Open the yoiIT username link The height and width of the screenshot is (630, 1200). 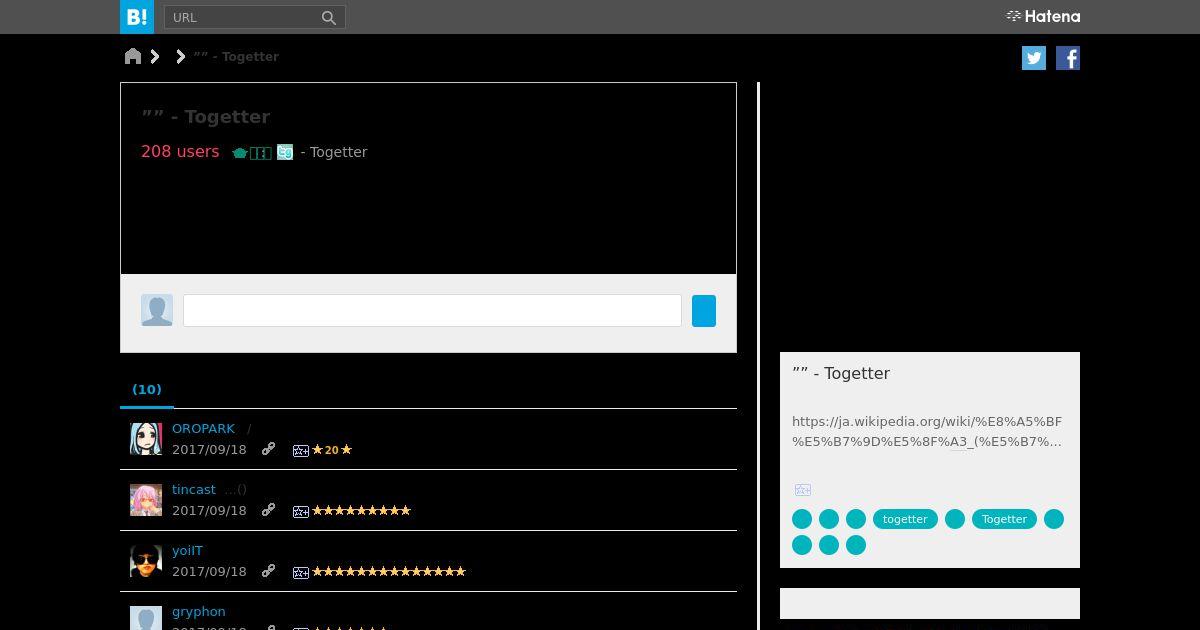[187, 550]
